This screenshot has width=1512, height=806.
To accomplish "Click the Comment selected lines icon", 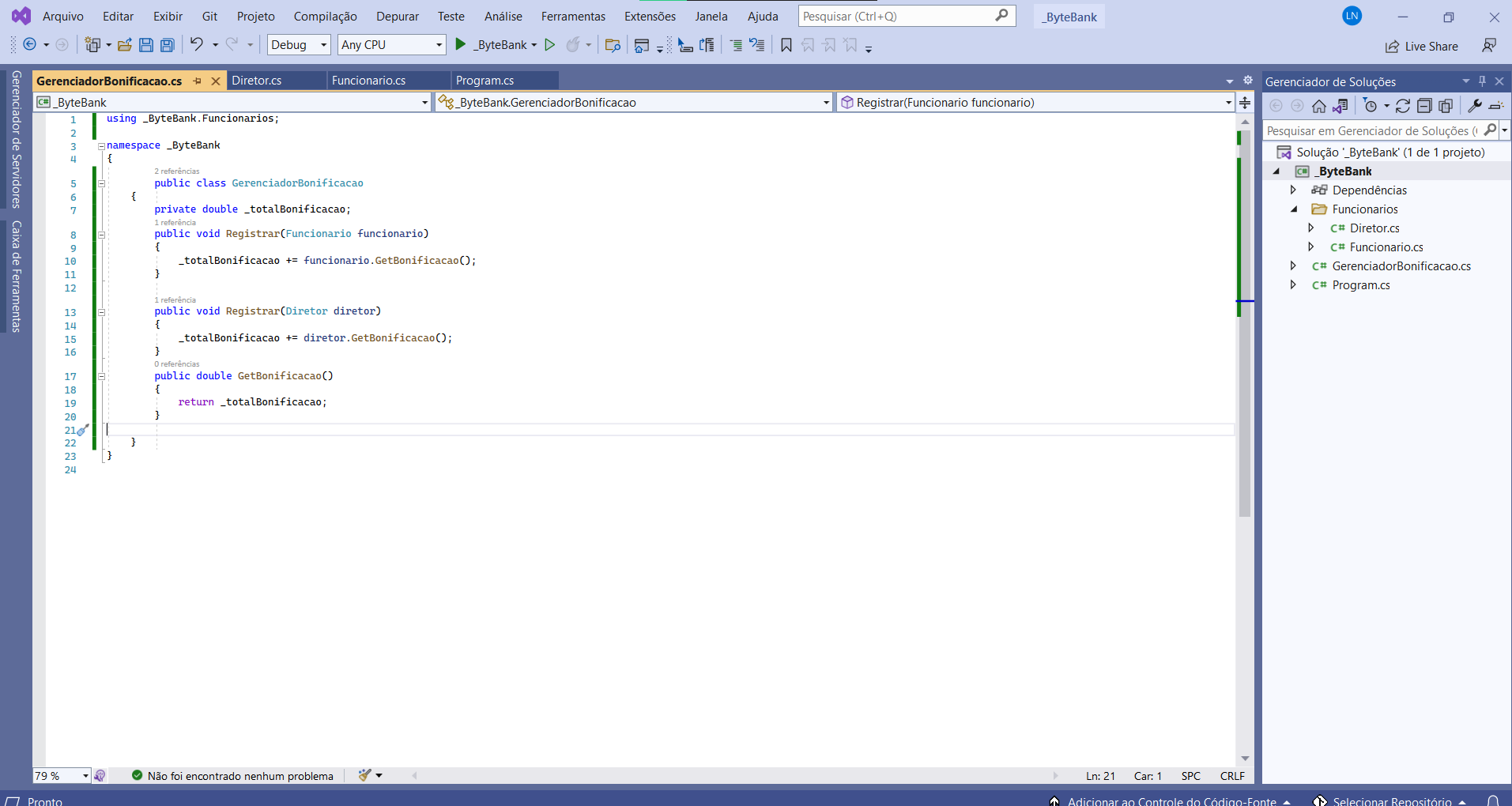I will point(736,45).
